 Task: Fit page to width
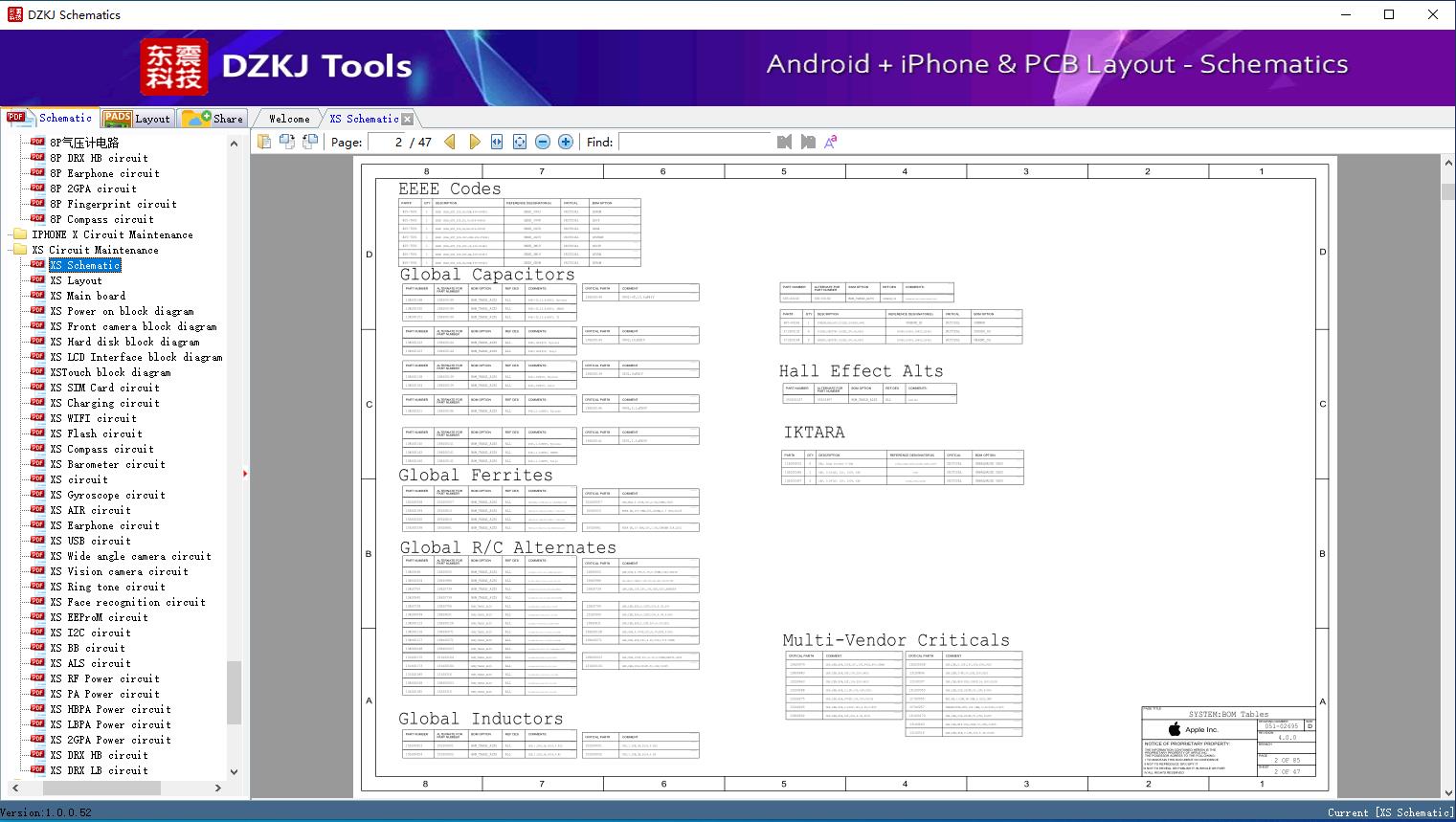point(497,142)
